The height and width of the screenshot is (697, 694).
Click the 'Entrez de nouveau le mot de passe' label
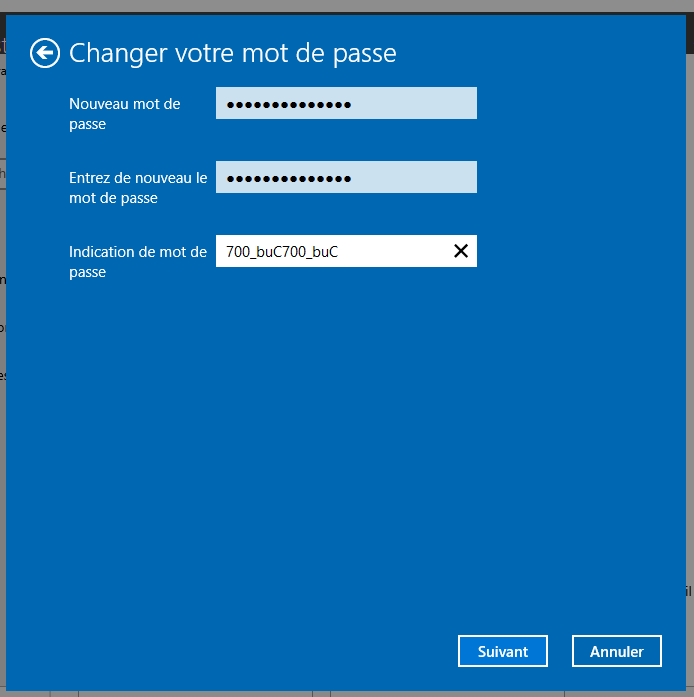coord(138,187)
